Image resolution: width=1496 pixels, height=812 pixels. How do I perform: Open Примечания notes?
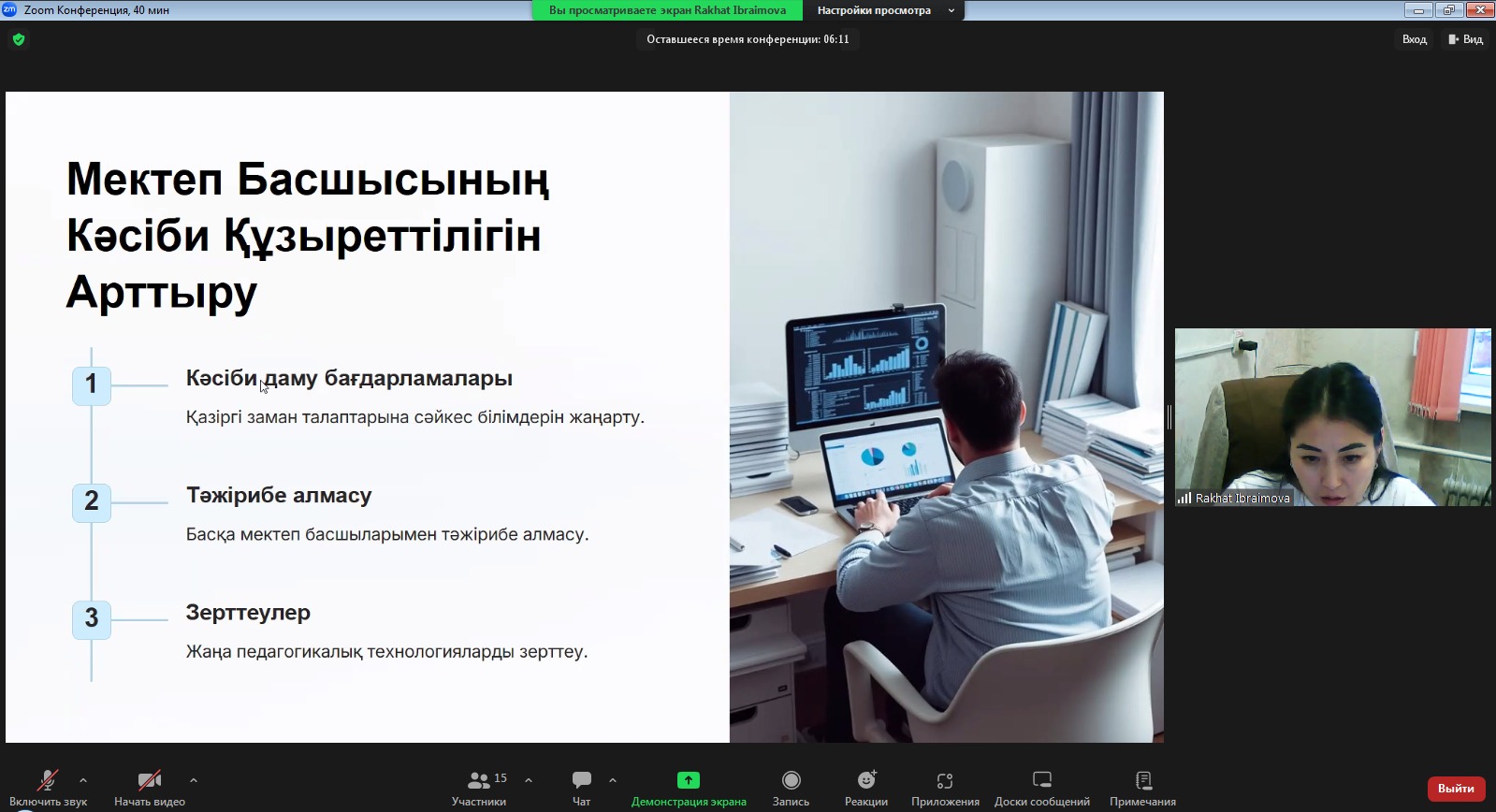[x=1142, y=788]
